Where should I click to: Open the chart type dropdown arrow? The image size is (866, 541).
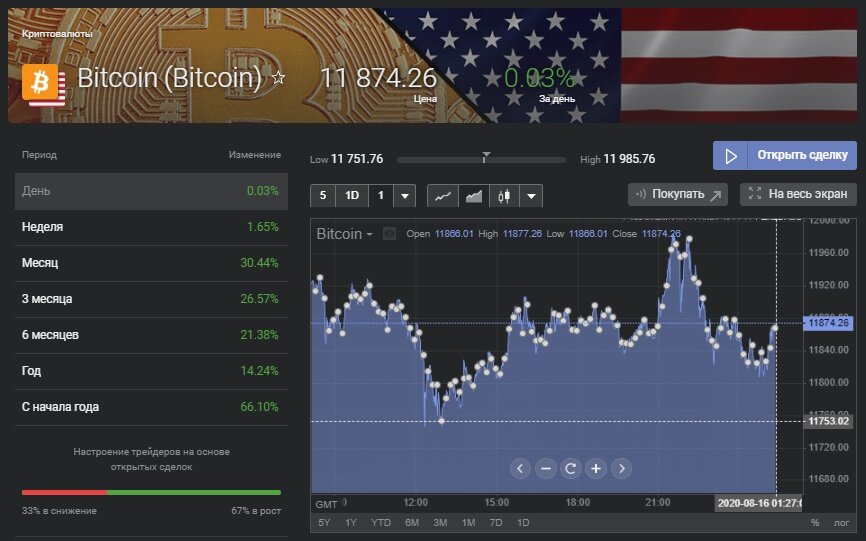coord(532,196)
